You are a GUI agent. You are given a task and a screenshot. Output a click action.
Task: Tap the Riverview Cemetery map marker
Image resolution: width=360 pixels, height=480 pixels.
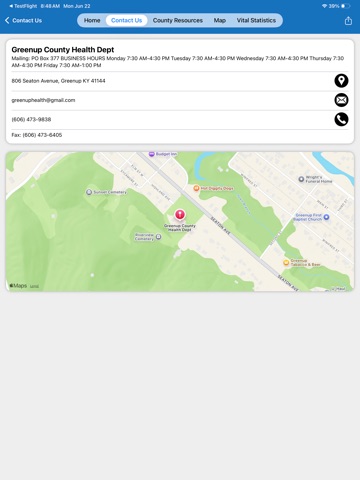tap(159, 237)
